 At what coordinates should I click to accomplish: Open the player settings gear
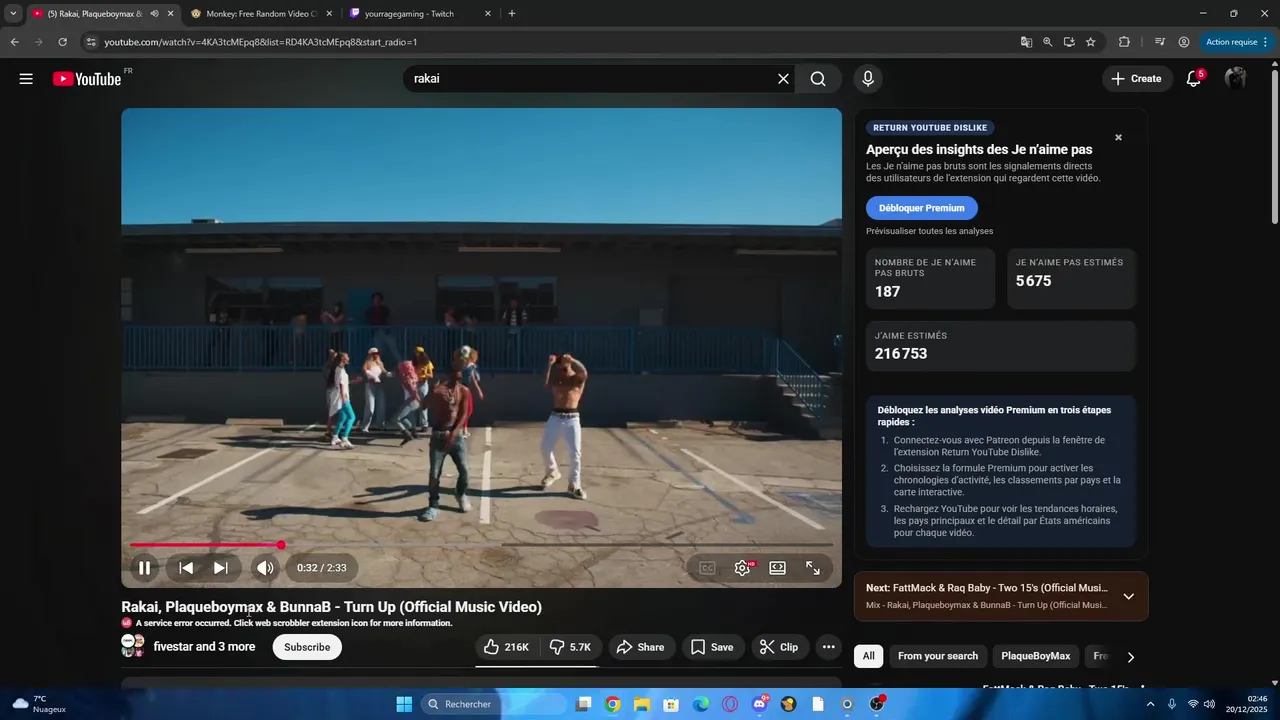[x=742, y=568]
